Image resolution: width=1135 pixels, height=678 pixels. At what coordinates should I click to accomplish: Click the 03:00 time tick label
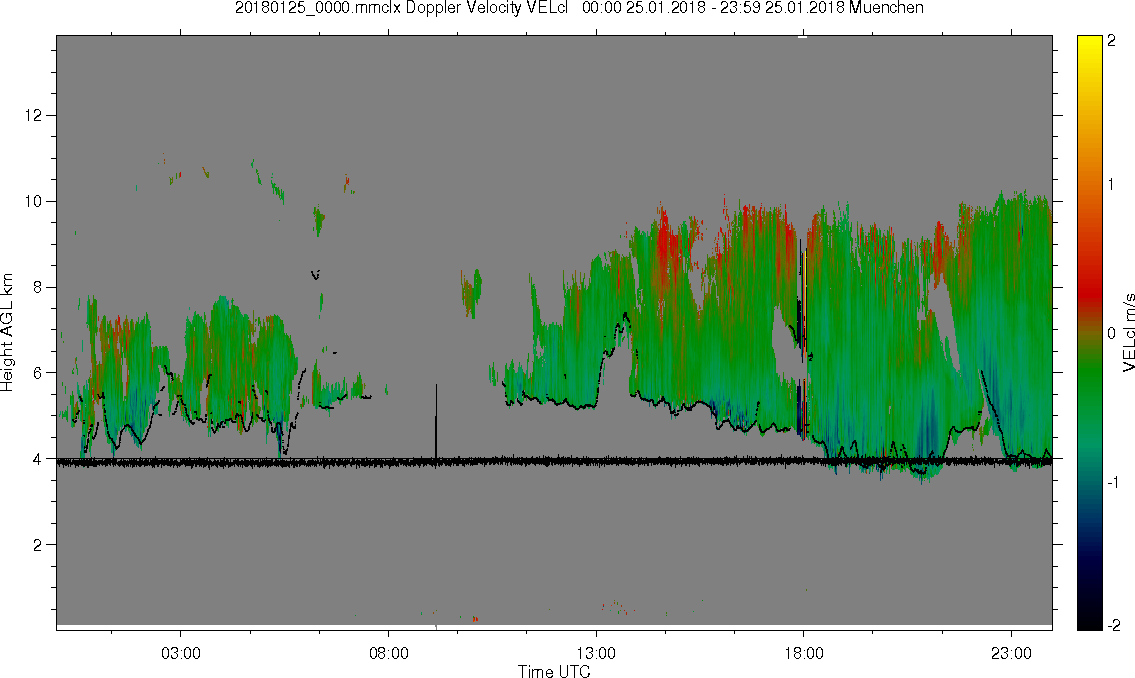pyautogui.click(x=180, y=653)
